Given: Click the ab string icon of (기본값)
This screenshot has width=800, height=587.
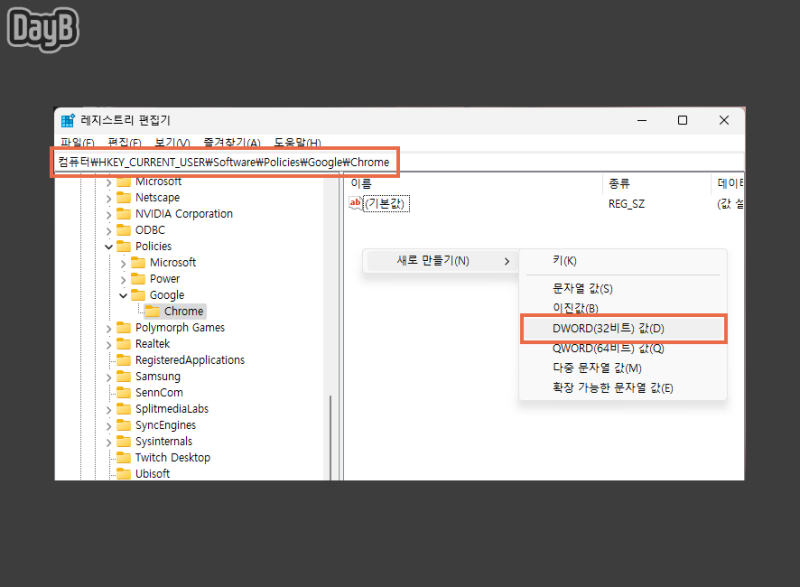Looking at the screenshot, I should point(355,203).
